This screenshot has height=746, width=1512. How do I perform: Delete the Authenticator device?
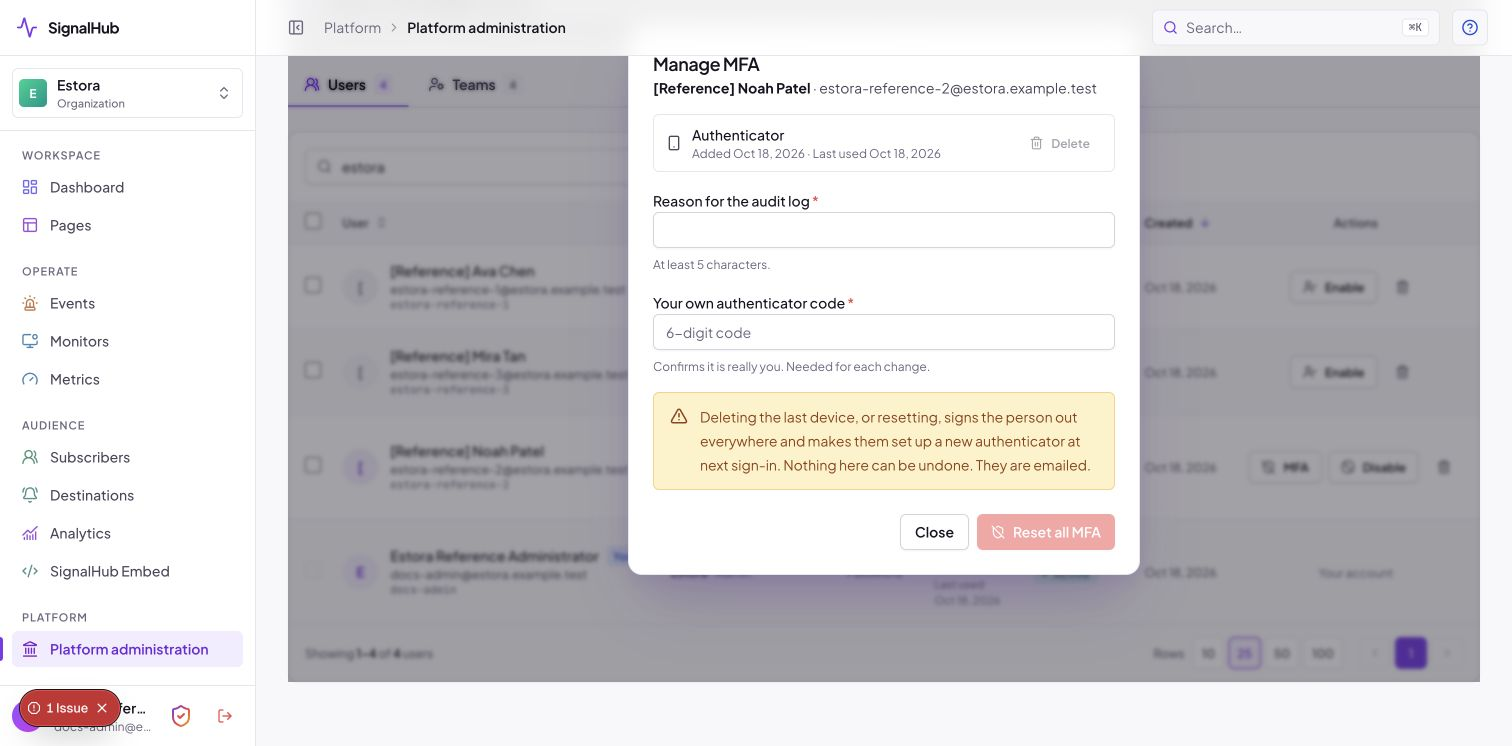[x=1060, y=143]
